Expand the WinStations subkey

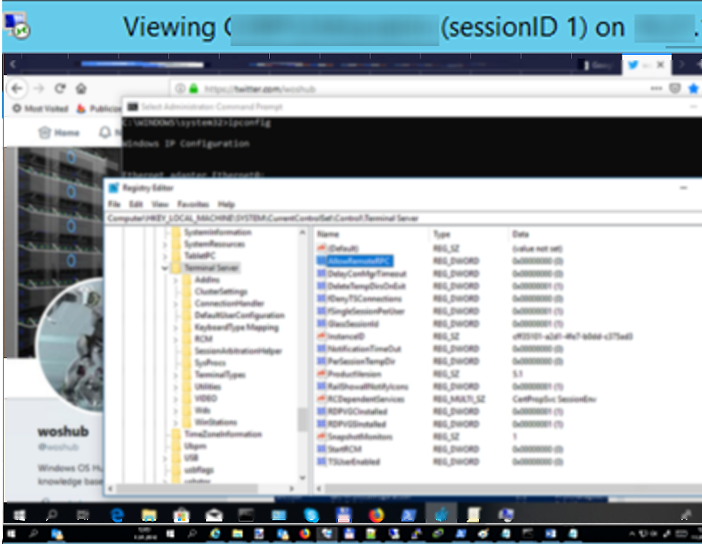coord(176,422)
